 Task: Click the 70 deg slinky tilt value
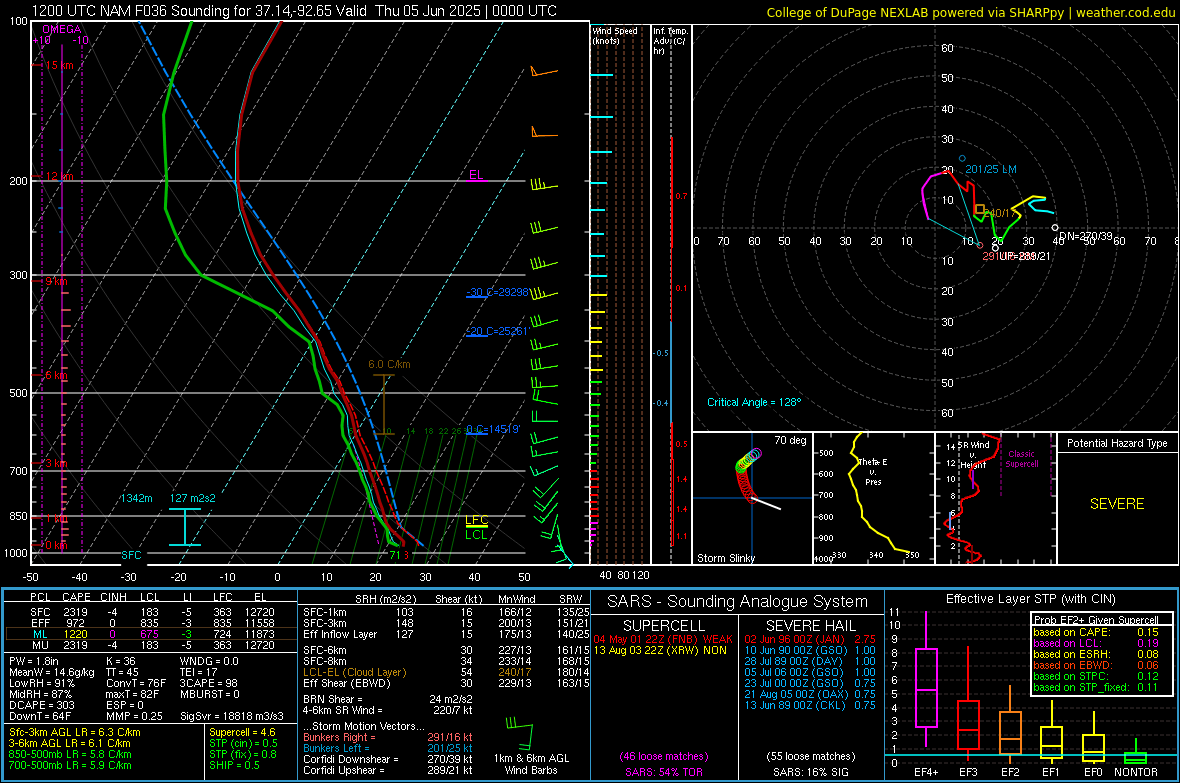790,440
